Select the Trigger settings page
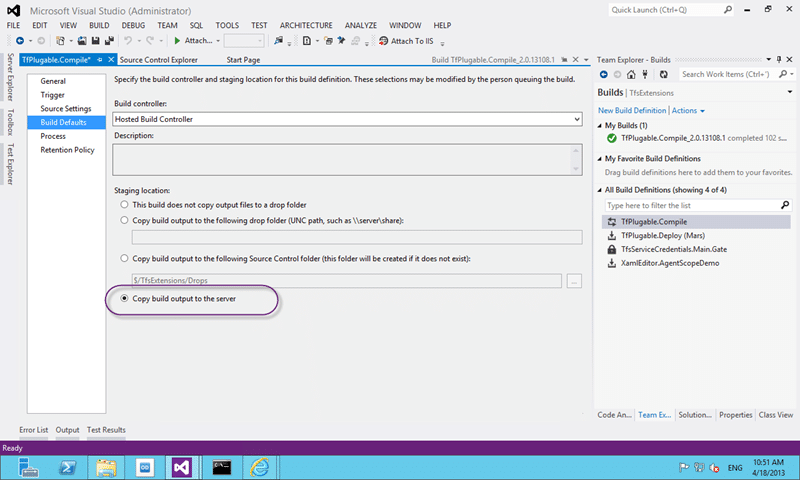This screenshot has width=800, height=480. coord(53,95)
